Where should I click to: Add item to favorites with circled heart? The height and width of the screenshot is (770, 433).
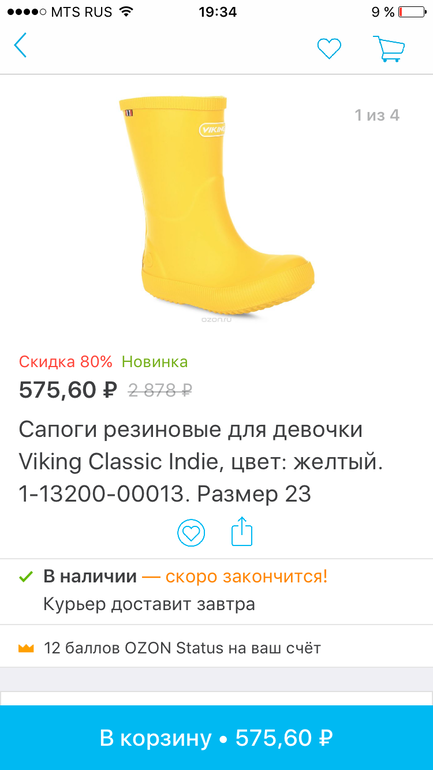[191, 532]
